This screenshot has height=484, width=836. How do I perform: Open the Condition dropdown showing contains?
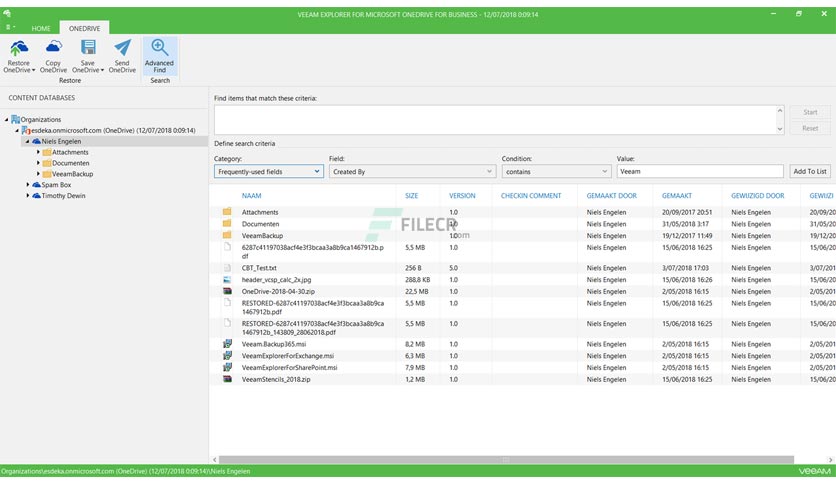[x=556, y=172]
